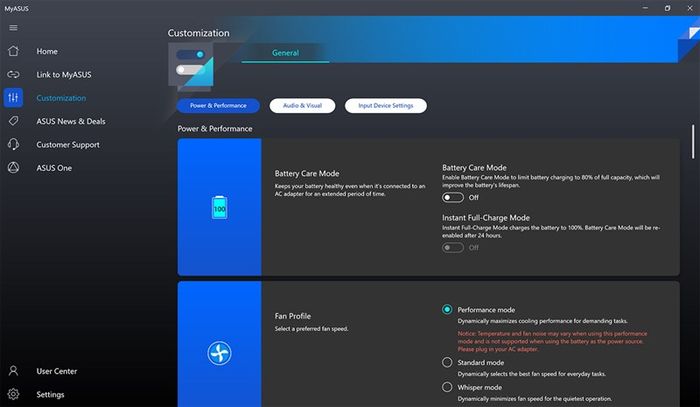Select Standard mode fan profile
This screenshot has height=407, width=700.
tap(447, 362)
